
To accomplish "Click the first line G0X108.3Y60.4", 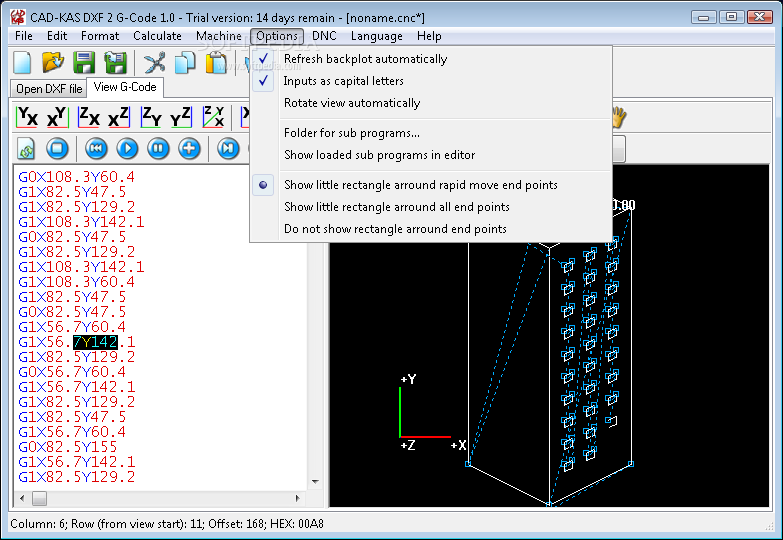I will 76,177.
